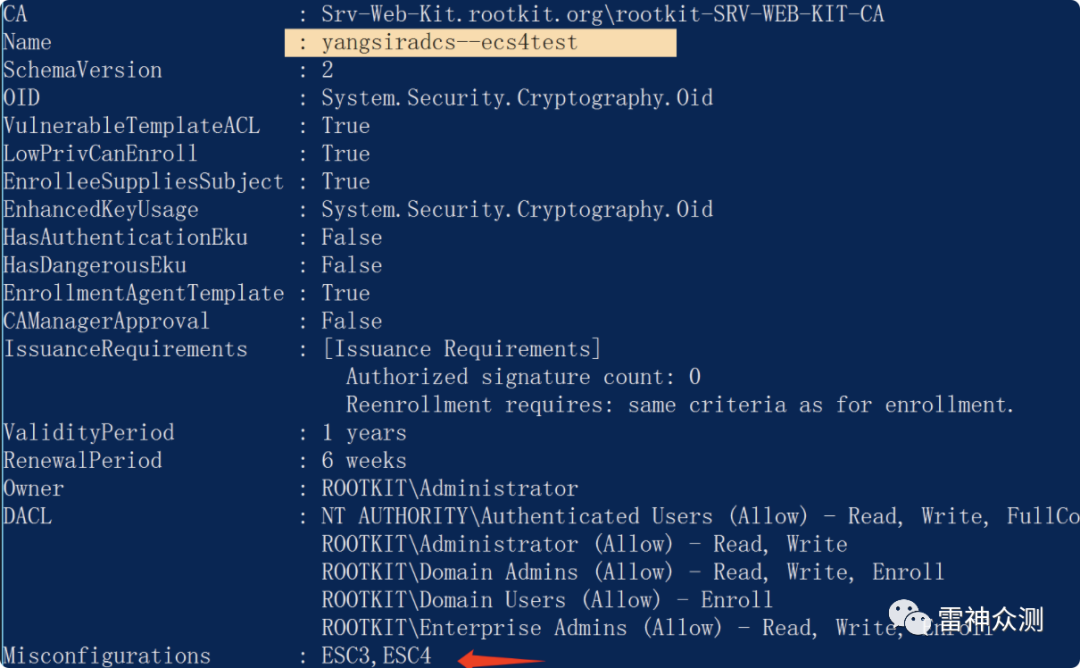
Task: Click the ValidityPeriod 1 years value
Action: point(364,432)
